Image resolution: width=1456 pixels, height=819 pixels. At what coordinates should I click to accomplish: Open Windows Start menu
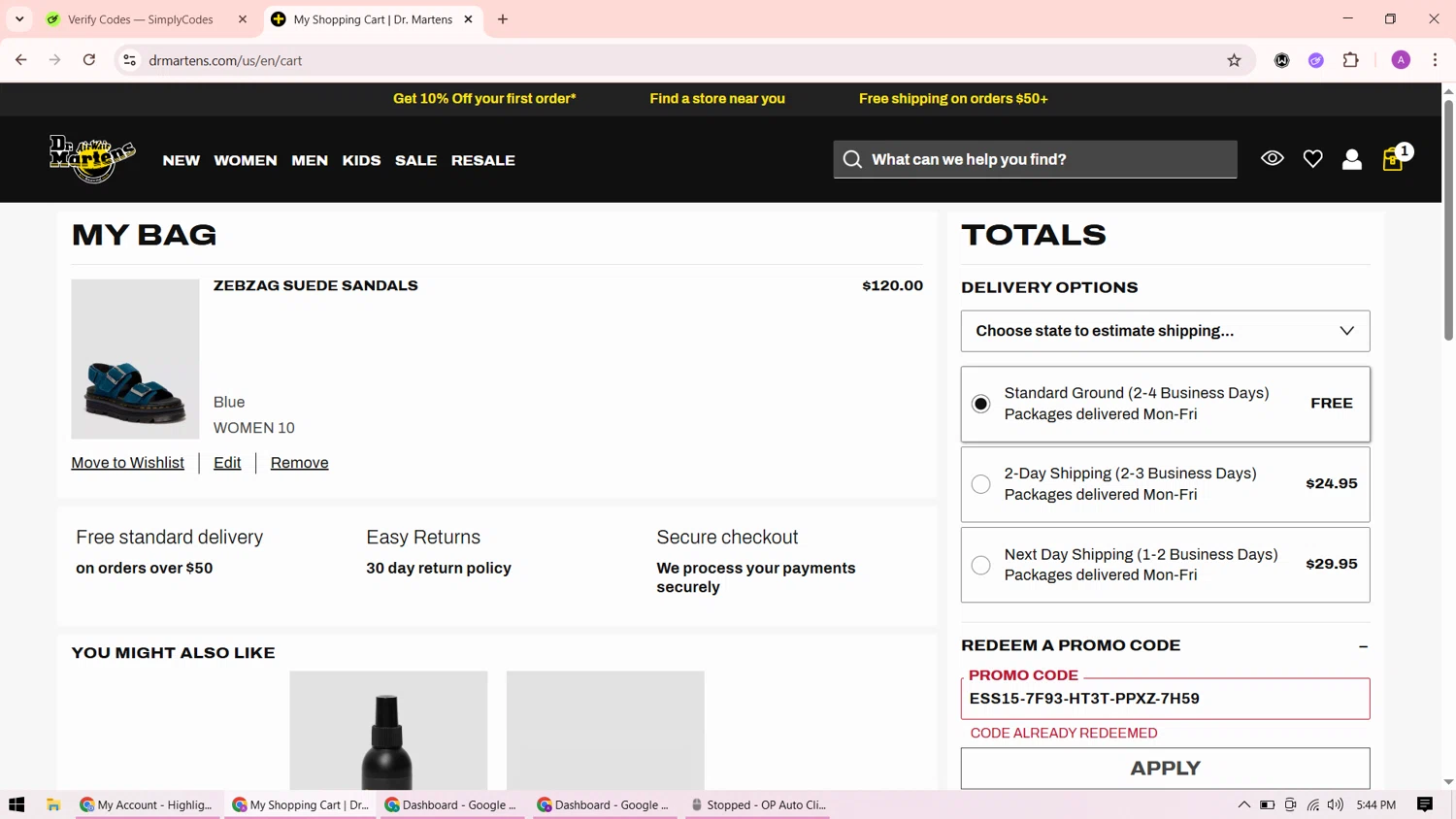(17, 804)
